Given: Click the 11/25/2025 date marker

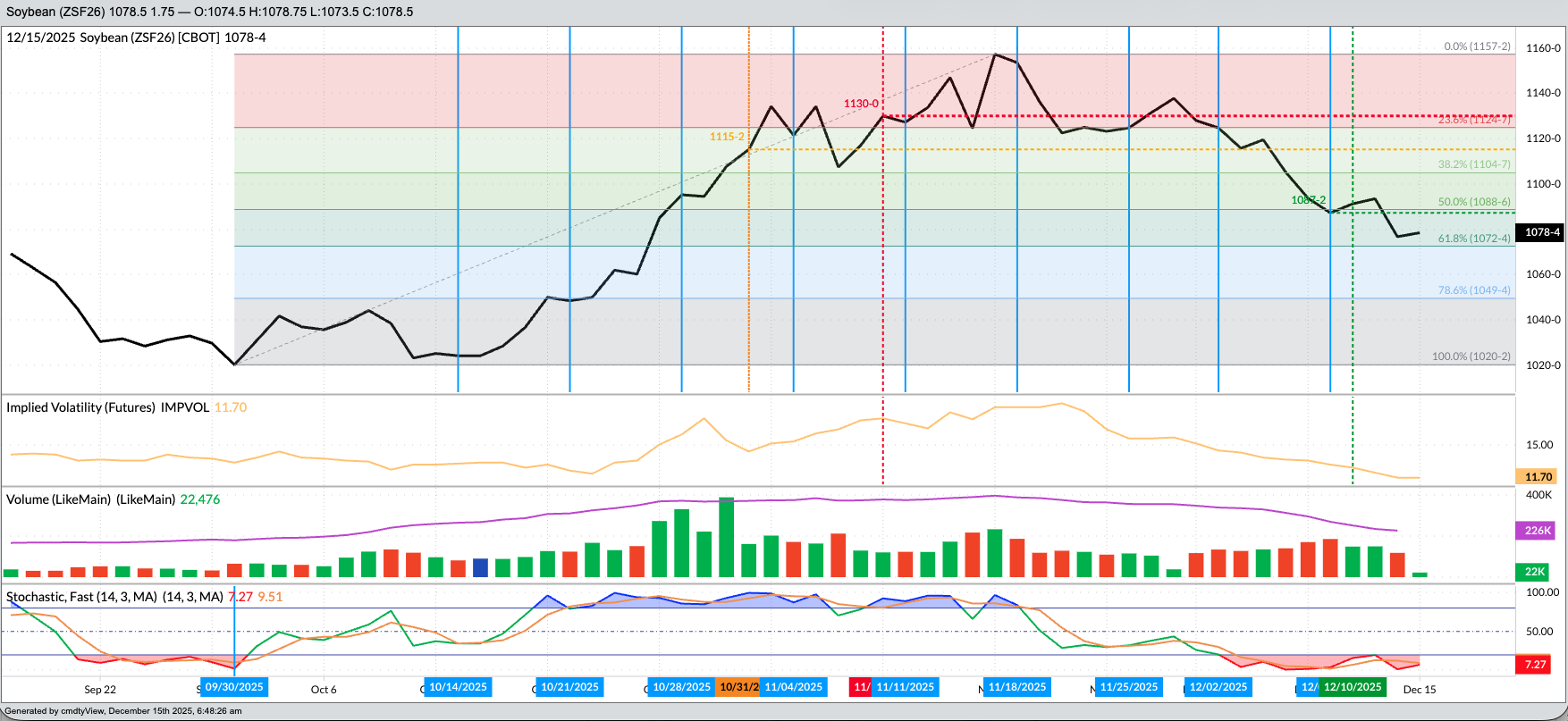Looking at the screenshot, I should 1128,687.
